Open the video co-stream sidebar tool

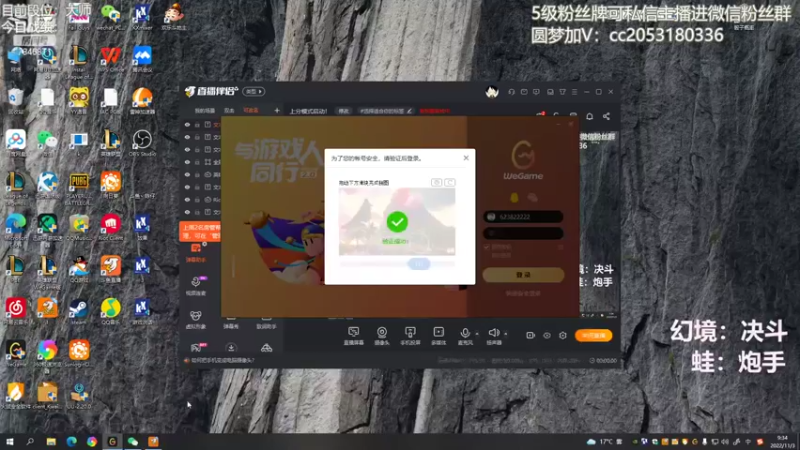tap(195, 286)
